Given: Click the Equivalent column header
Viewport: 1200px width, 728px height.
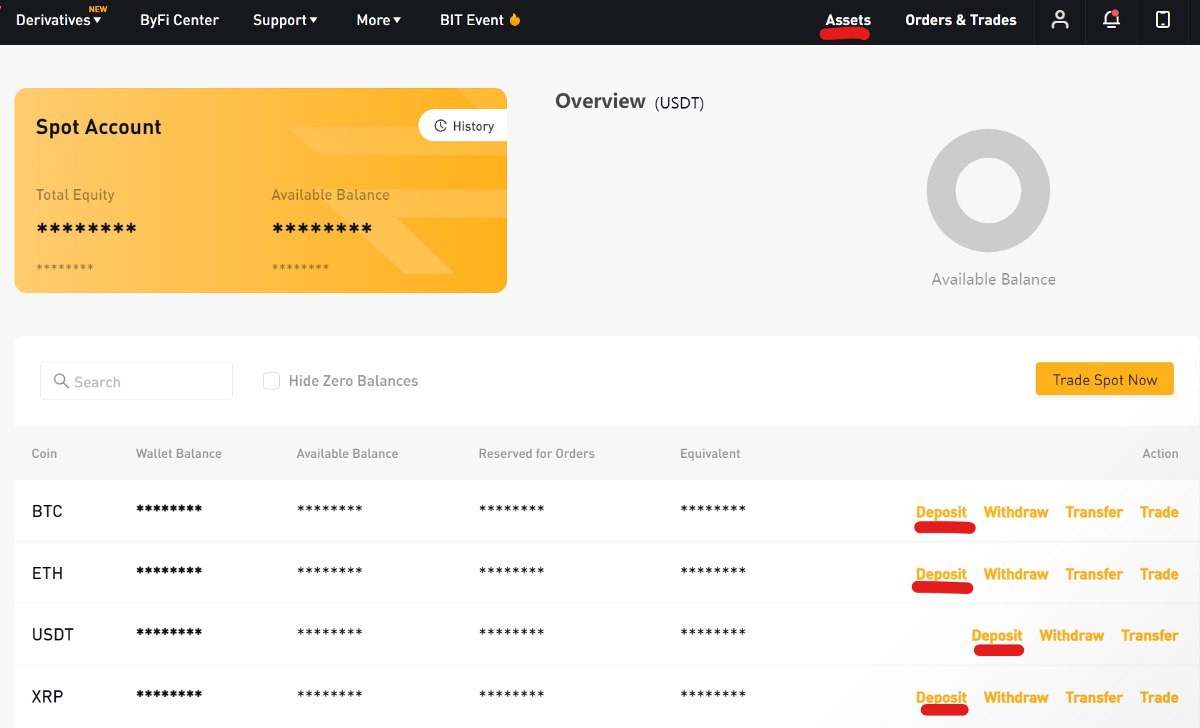Looking at the screenshot, I should point(710,453).
